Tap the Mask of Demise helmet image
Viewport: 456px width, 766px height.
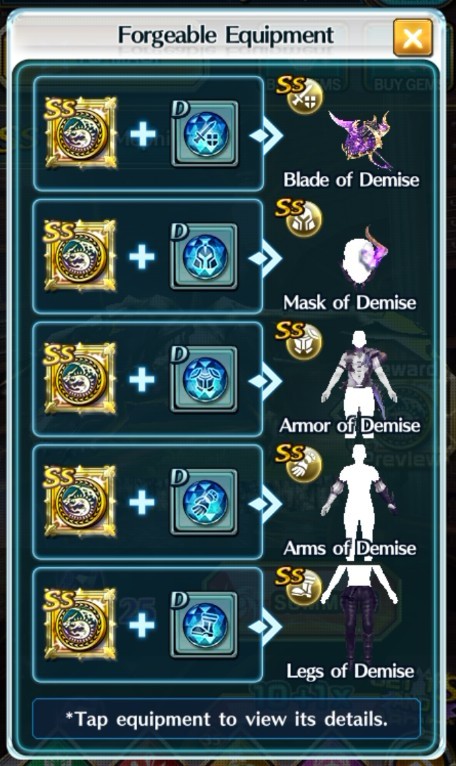(364, 257)
